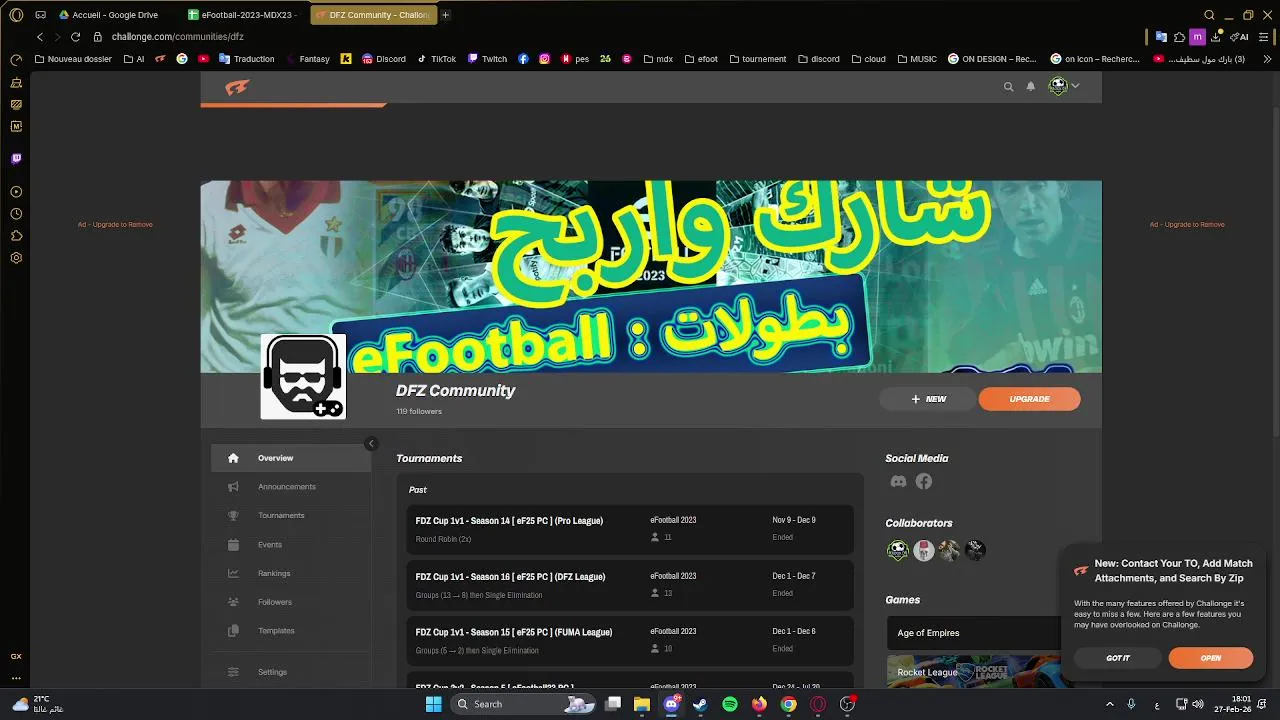
Task: Click the browser back arrow
Action: tap(40, 37)
